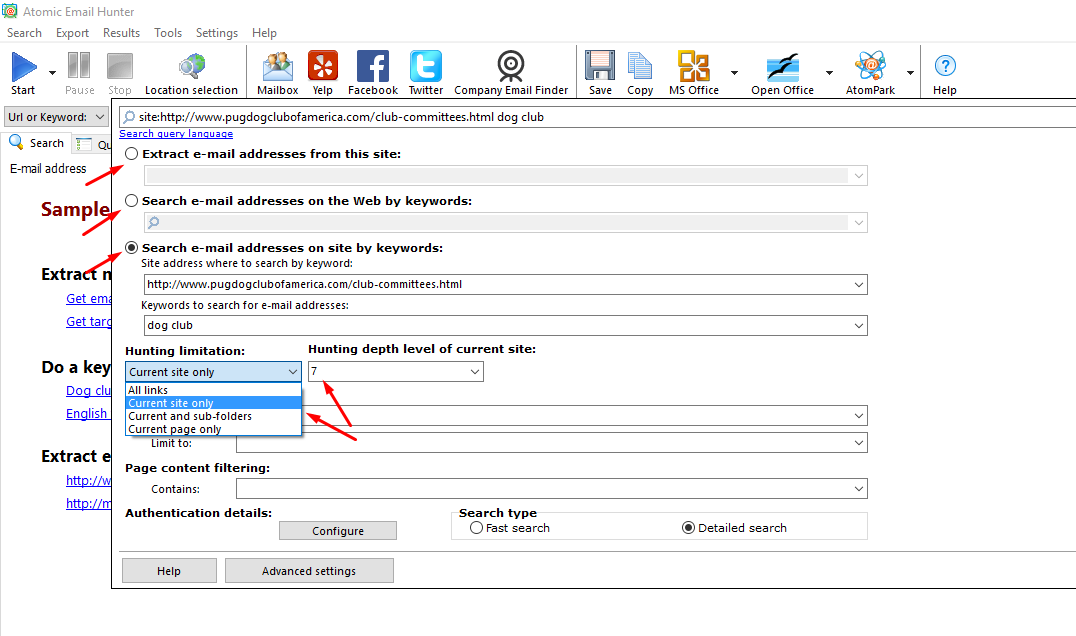Export results to Open Office
The image size is (1076, 636).
pyautogui.click(x=782, y=67)
